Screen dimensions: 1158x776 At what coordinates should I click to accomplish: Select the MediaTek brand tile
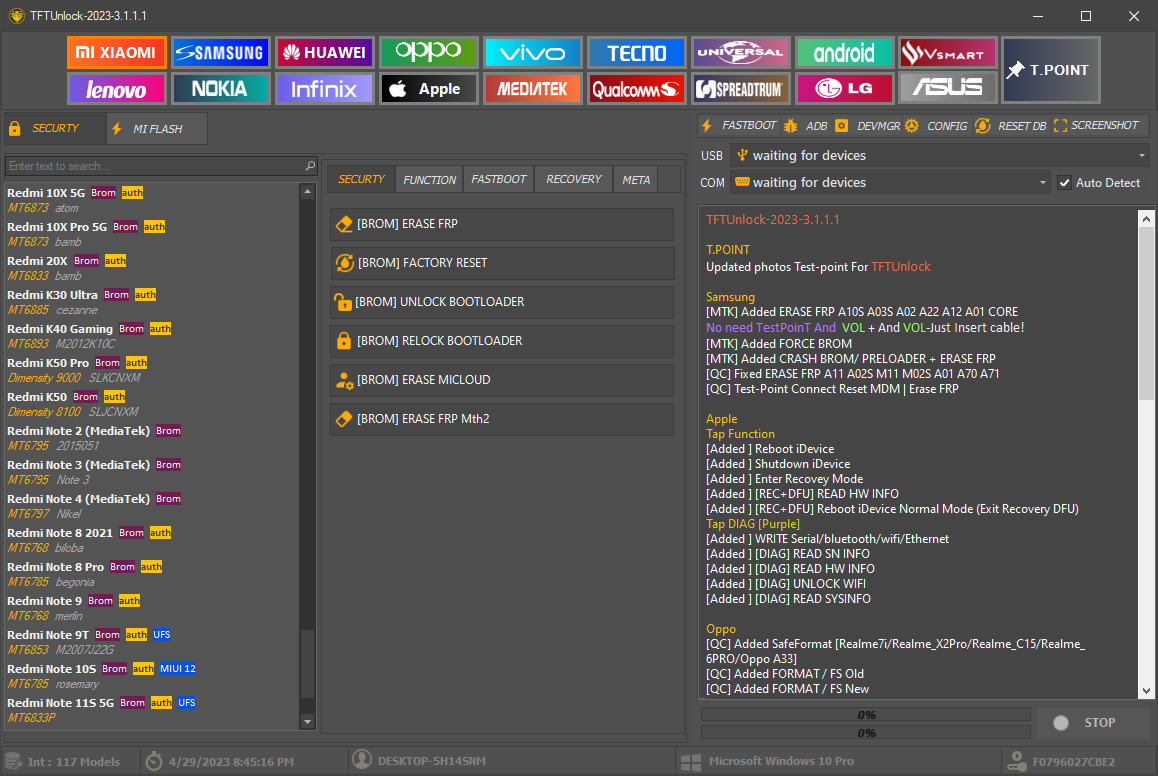[532, 89]
